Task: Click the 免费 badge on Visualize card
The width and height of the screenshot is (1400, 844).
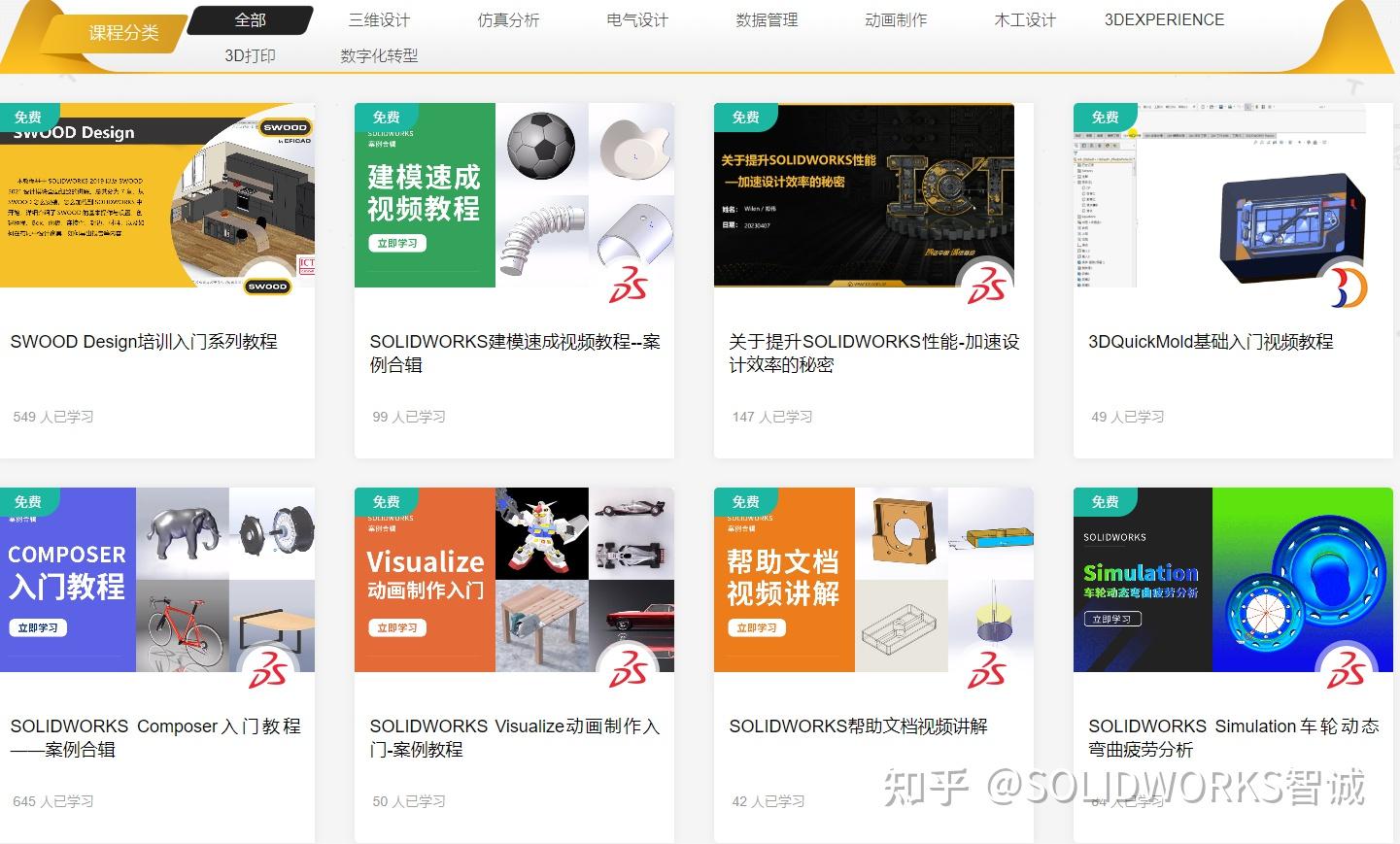Action: pos(386,501)
